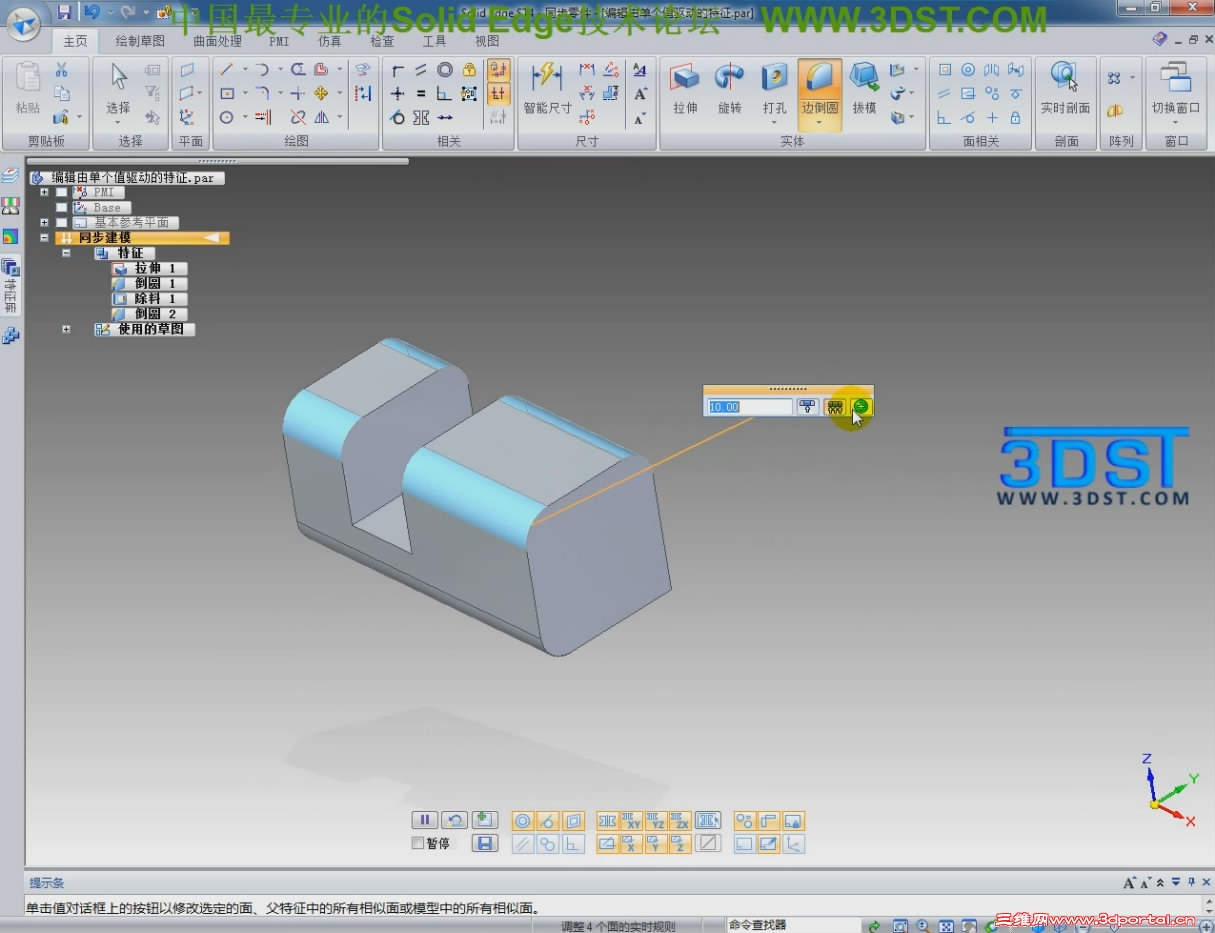Click the dimension value field showing 10.00

(748, 406)
